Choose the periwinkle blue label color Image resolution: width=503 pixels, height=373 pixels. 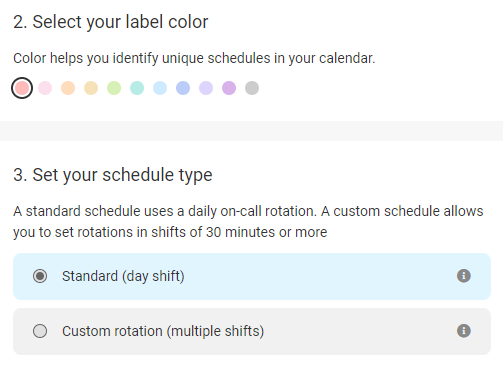click(183, 88)
